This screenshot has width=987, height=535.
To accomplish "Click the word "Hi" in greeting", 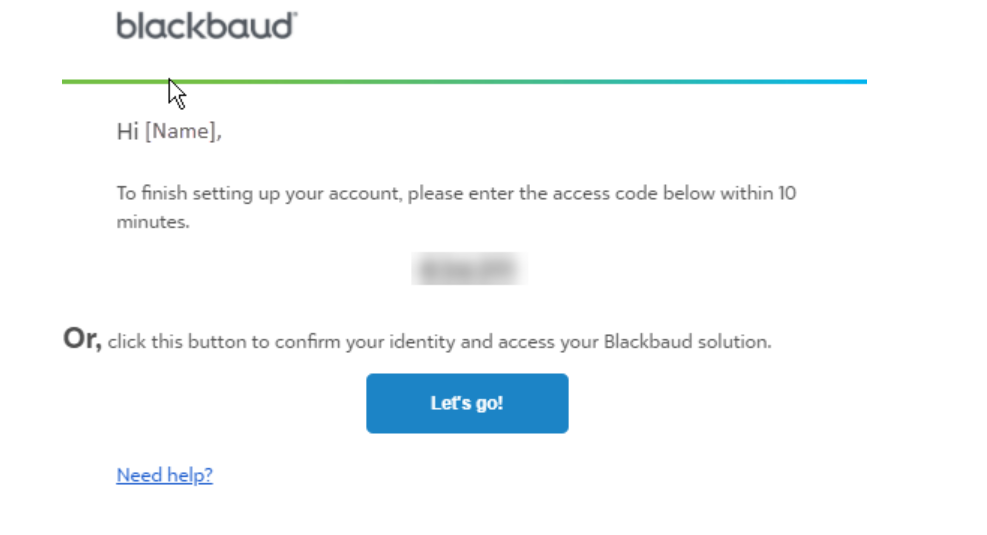I will click(x=127, y=132).
